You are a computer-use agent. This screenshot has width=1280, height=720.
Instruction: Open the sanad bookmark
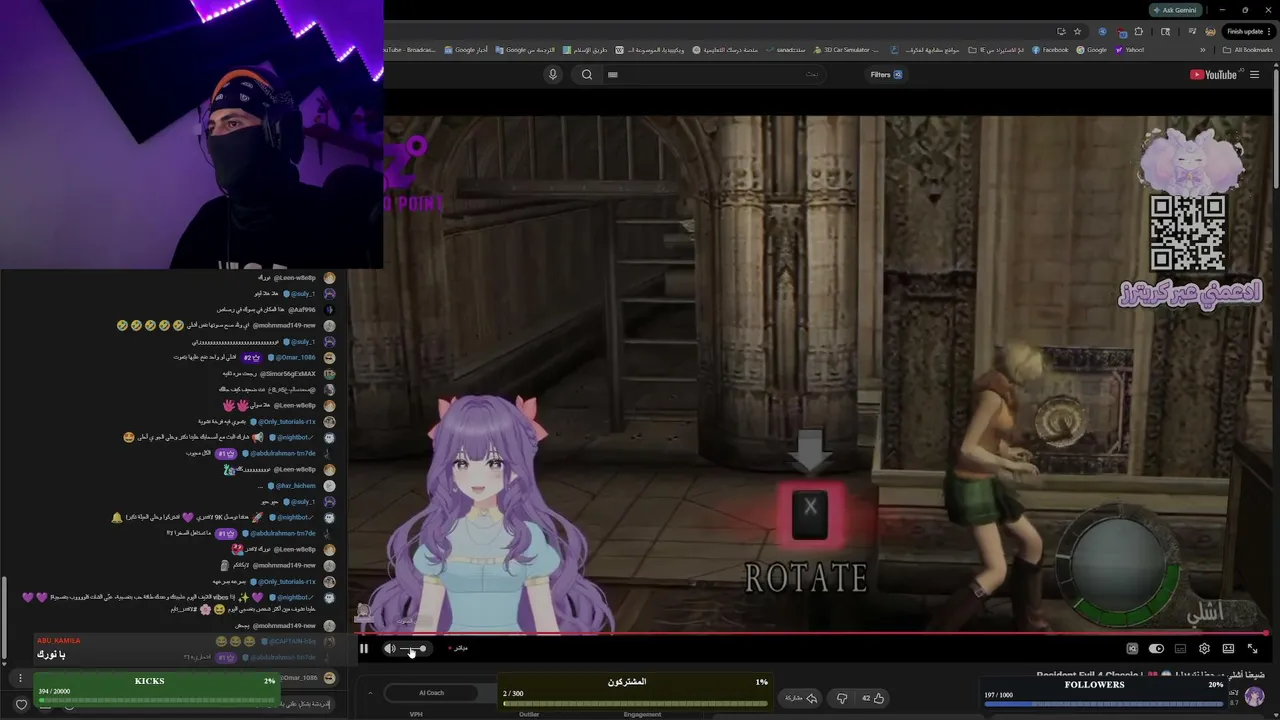click(785, 50)
